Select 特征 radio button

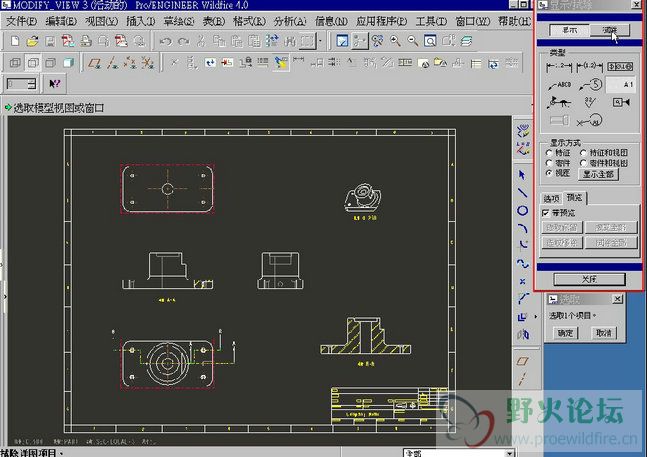coord(549,153)
